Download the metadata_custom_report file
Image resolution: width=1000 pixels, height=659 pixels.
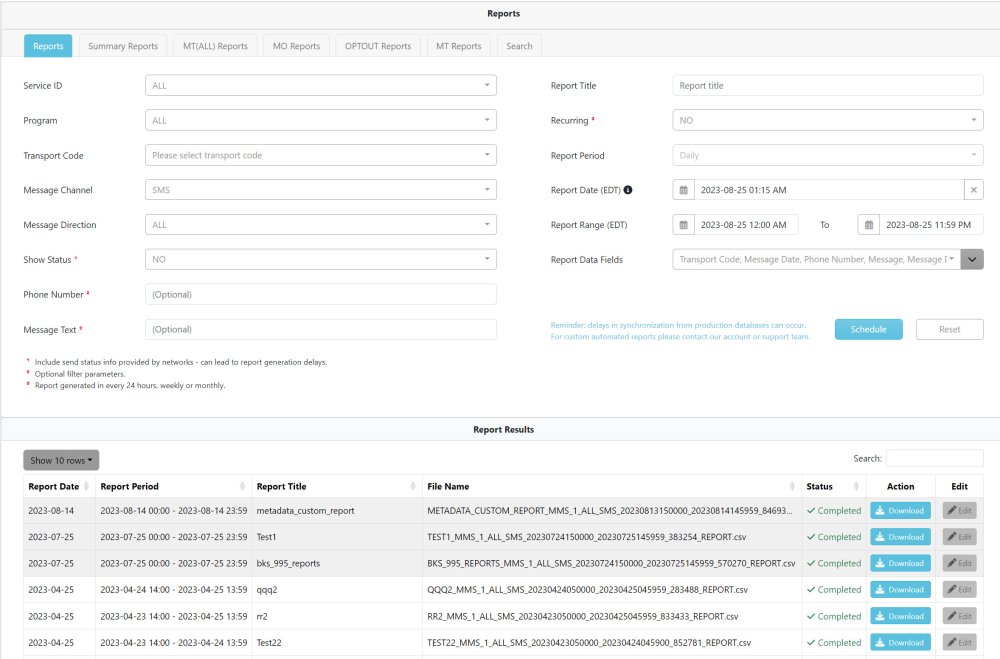pyautogui.click(x=900, y=511)
